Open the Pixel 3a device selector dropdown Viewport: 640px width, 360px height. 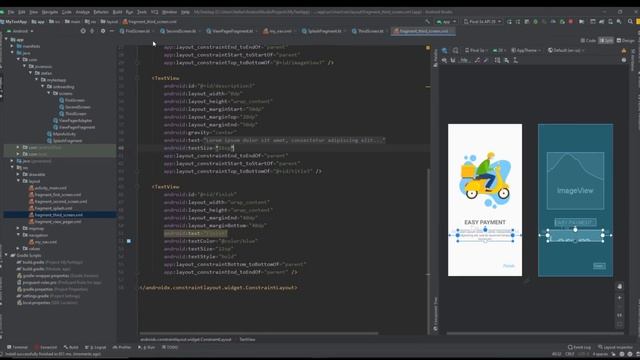point(482,22)
